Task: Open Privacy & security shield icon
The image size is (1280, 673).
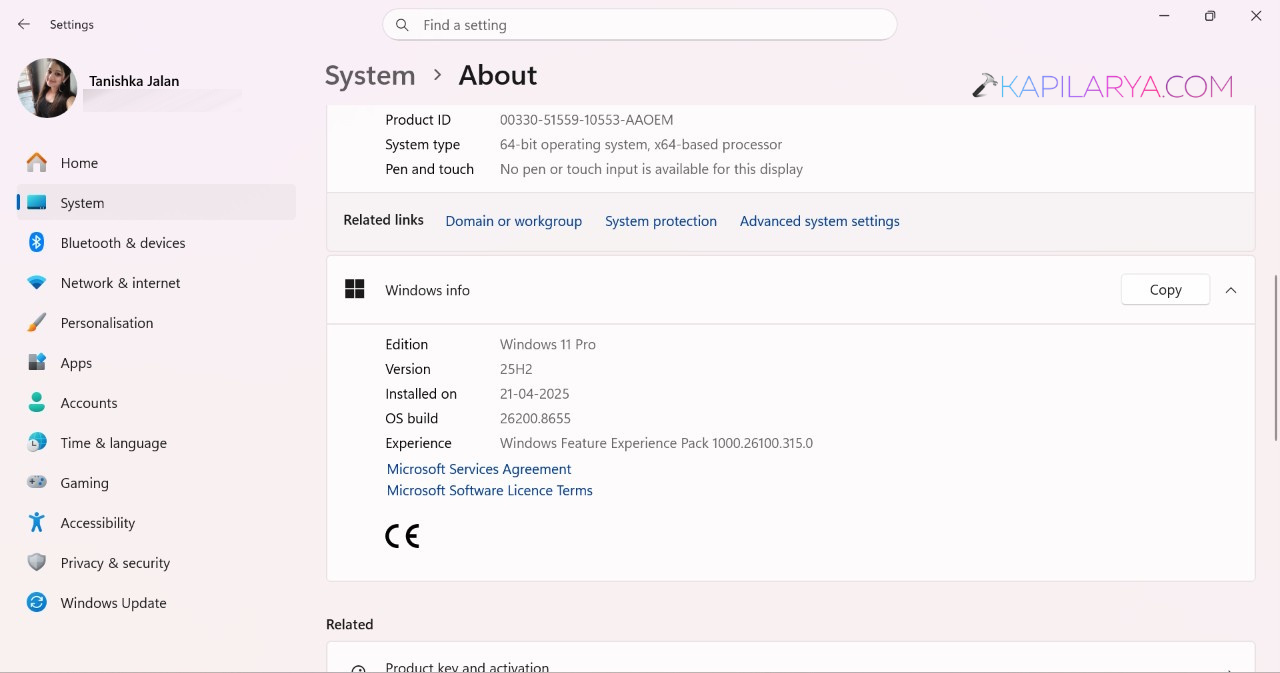Action: click(37, 563)
